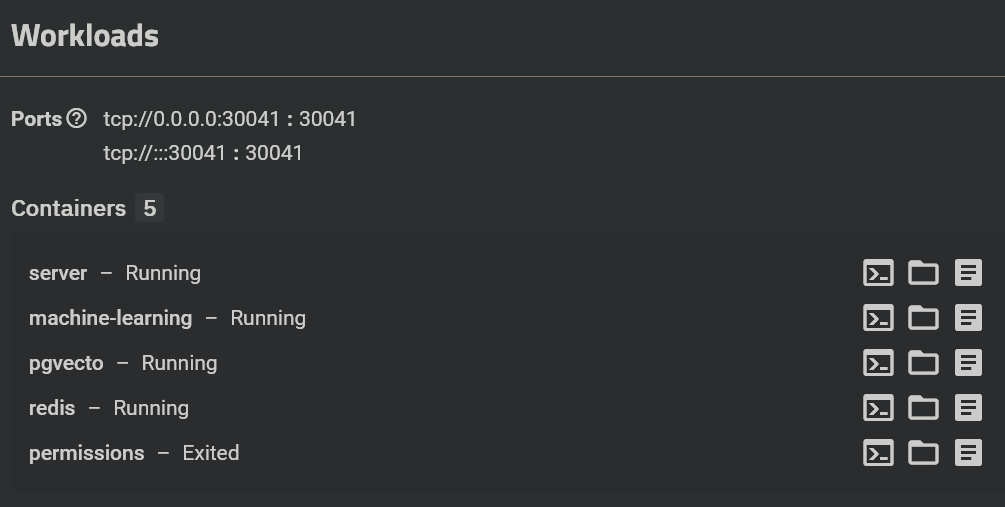Click the Containers count badge
Viewport: 1005px width, 507px height.
tap(150, 208)
